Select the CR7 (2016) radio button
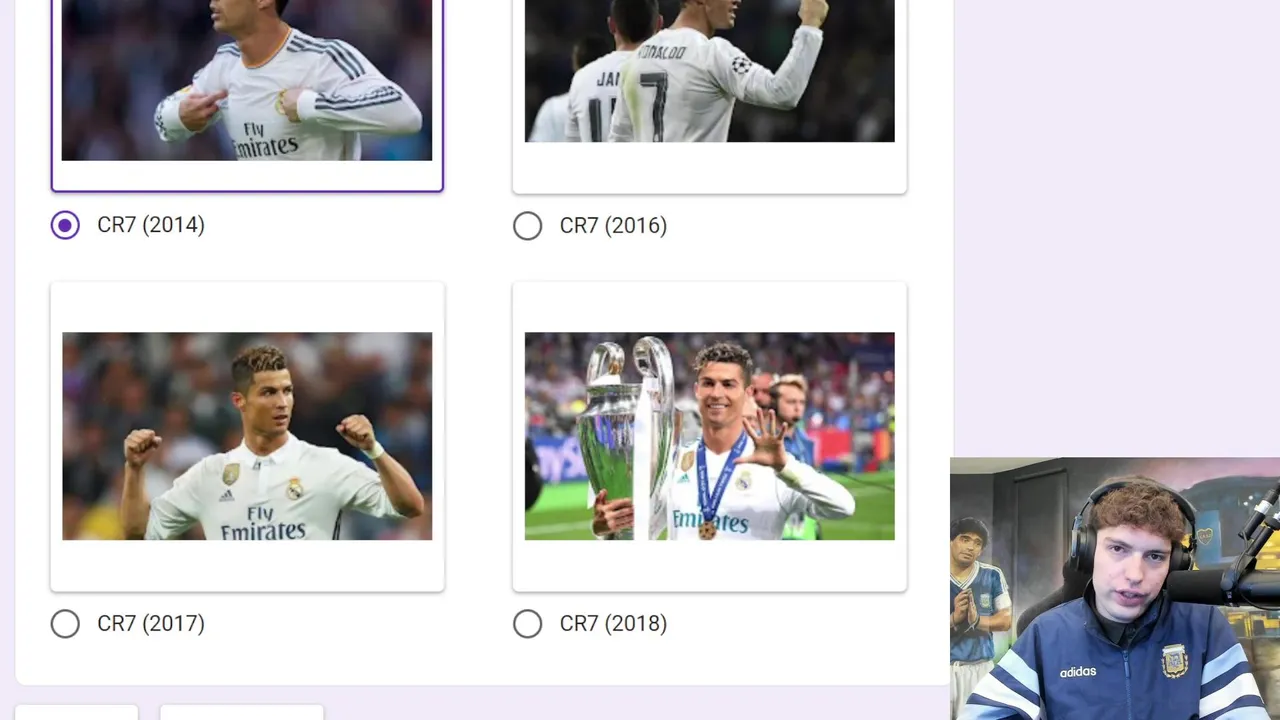The height and width of the screenshot is (720, 1280). (527, 226)
